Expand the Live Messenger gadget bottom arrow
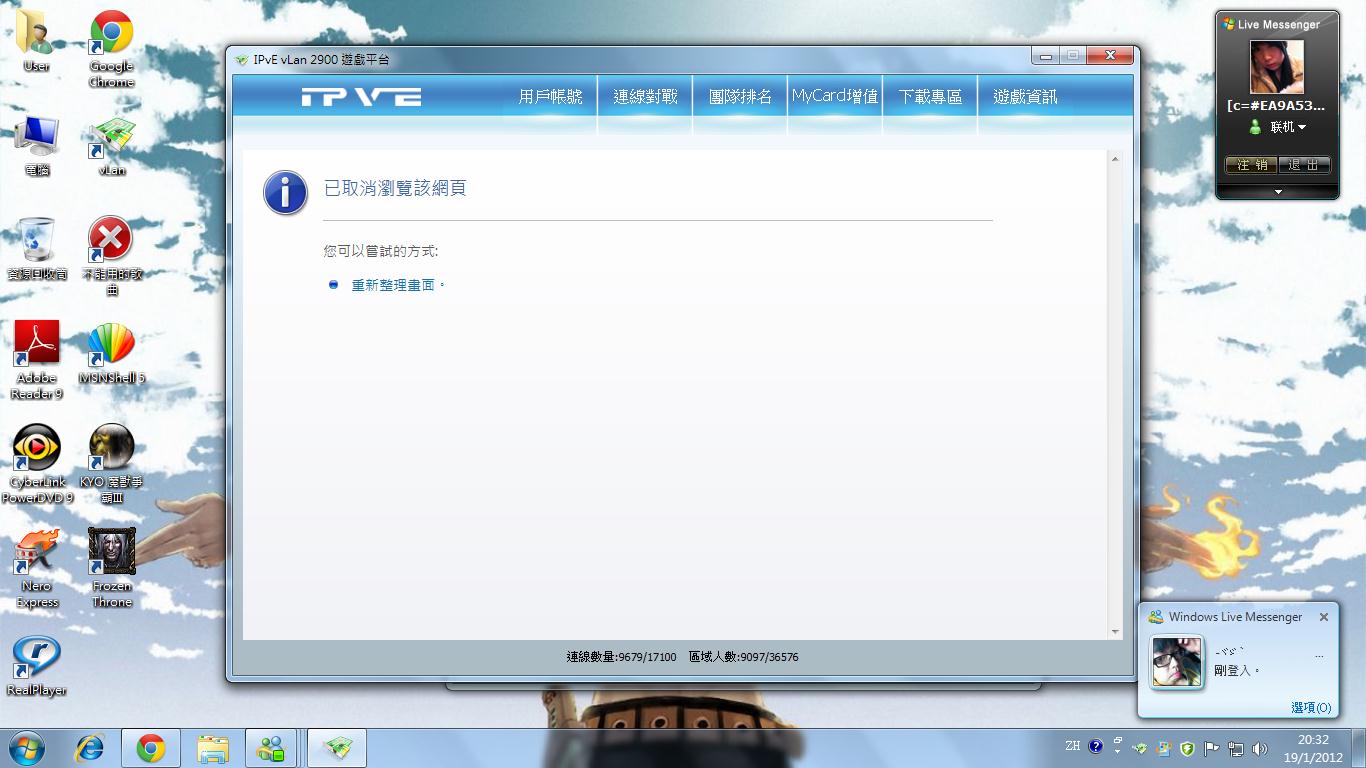Image resolution: width=1366 pixels, height=768 pixels. 1278,191
